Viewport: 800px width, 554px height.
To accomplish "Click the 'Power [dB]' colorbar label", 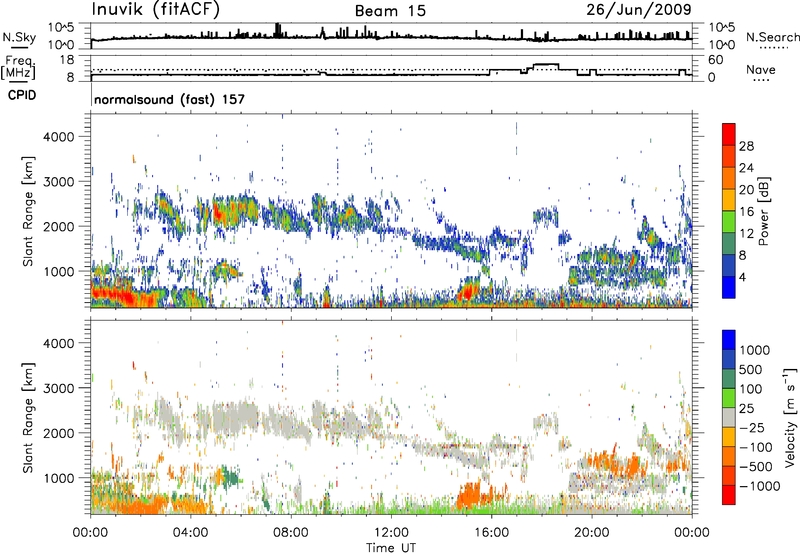I will click(763, 211).
